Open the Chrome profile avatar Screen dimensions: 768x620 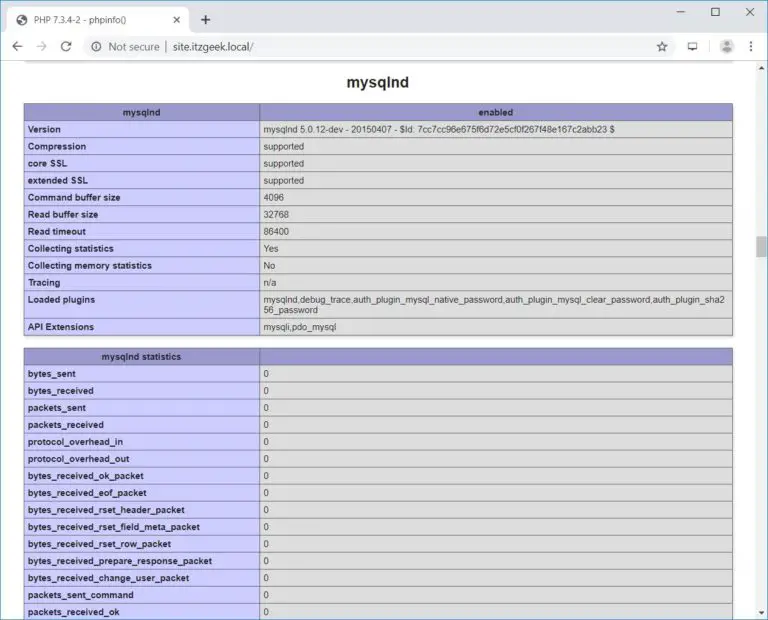[x=726, y=46]
